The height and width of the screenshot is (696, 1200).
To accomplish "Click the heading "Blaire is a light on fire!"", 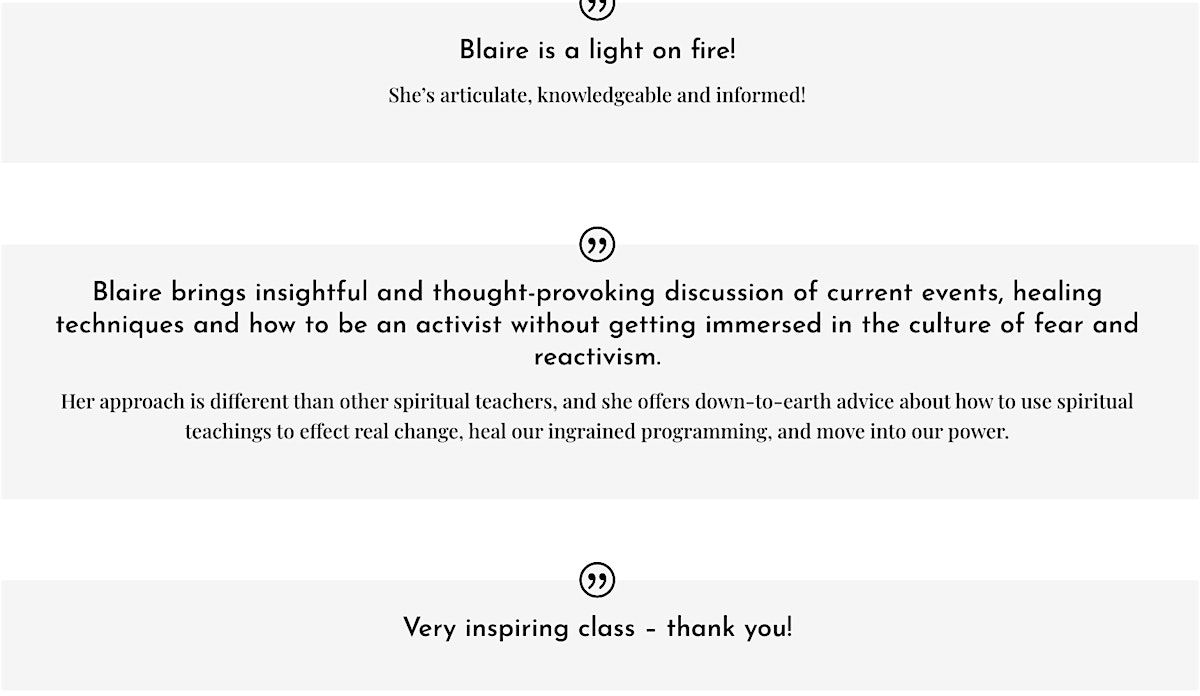I will point(597,50).
